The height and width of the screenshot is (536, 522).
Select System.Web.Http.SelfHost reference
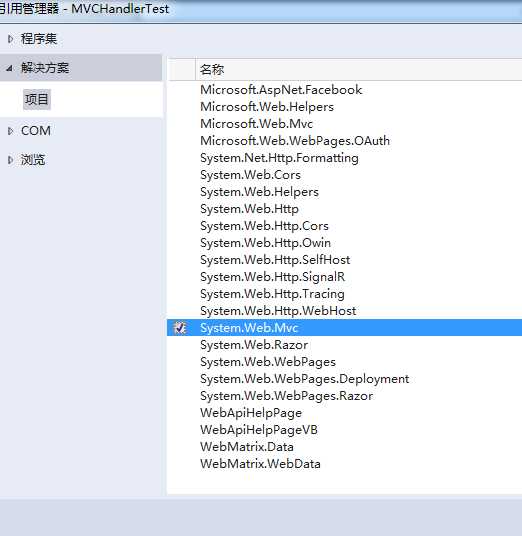click(275, 260)
